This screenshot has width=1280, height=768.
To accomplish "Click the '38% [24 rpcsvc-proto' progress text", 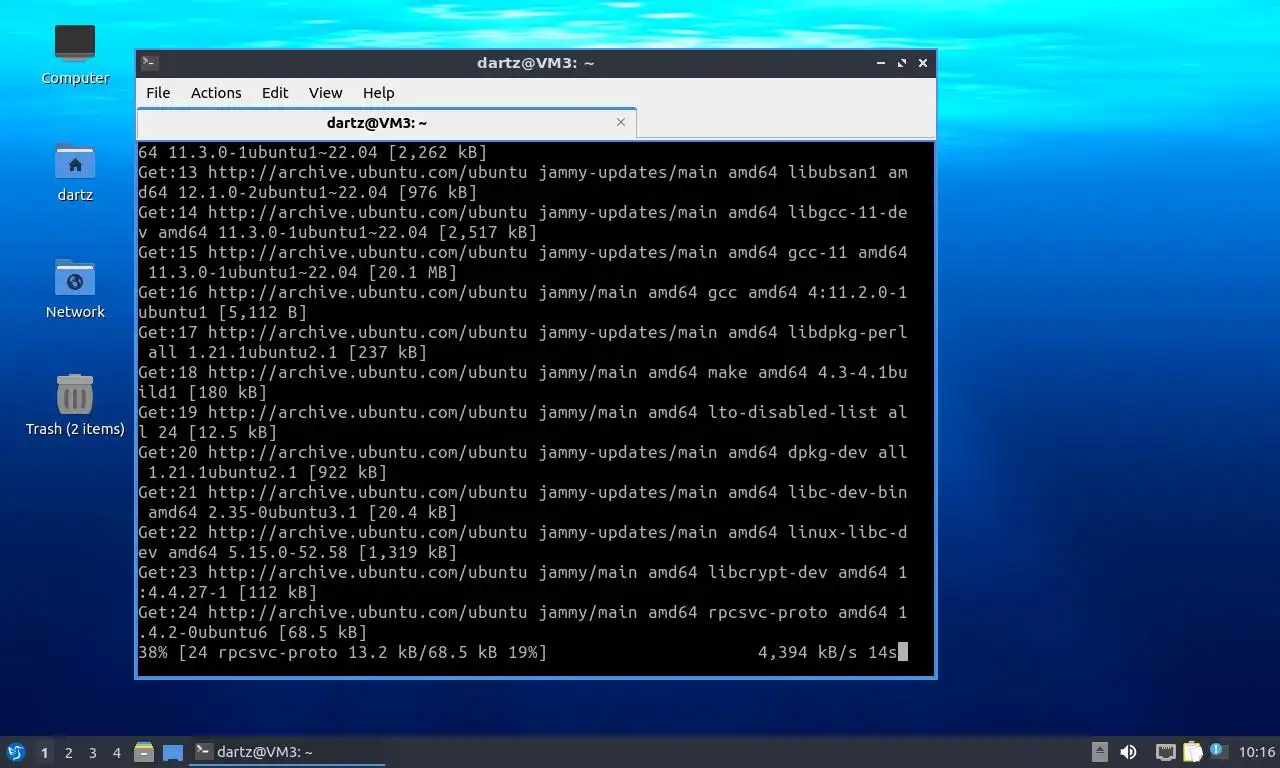I will 342,652.
